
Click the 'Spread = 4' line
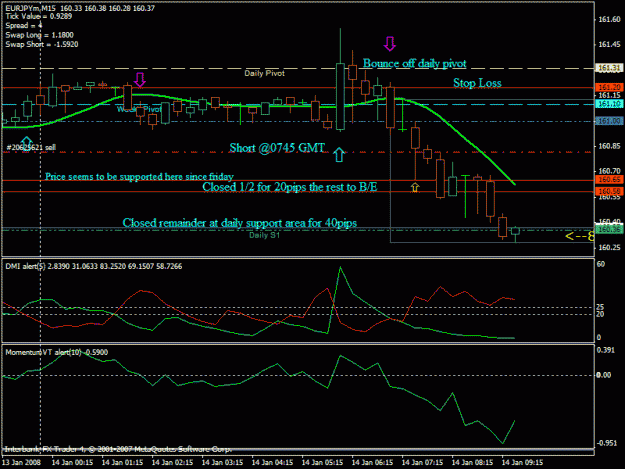click(24, 26)
